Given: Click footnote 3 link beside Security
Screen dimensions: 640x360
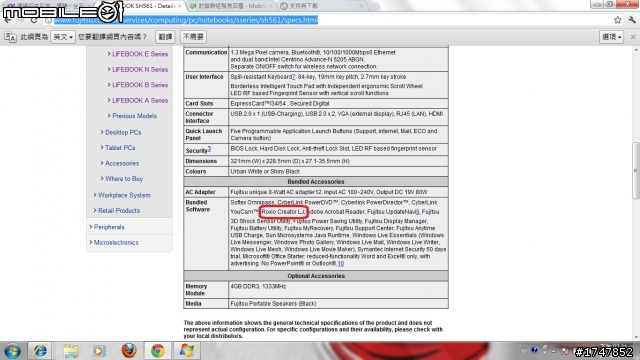Looking at the screenshot, I should coord(209,149).
